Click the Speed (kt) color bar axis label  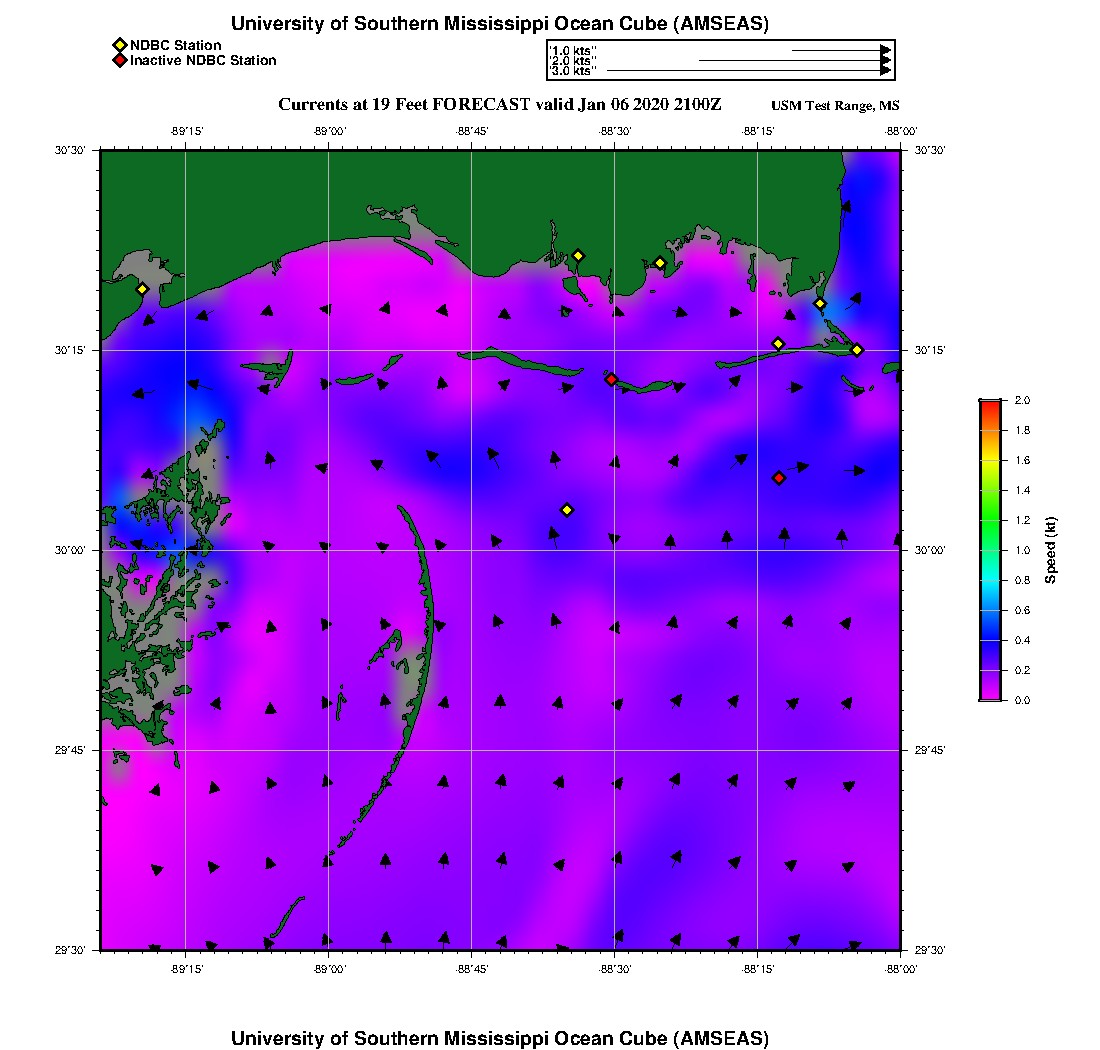[x=1051, y=550]
